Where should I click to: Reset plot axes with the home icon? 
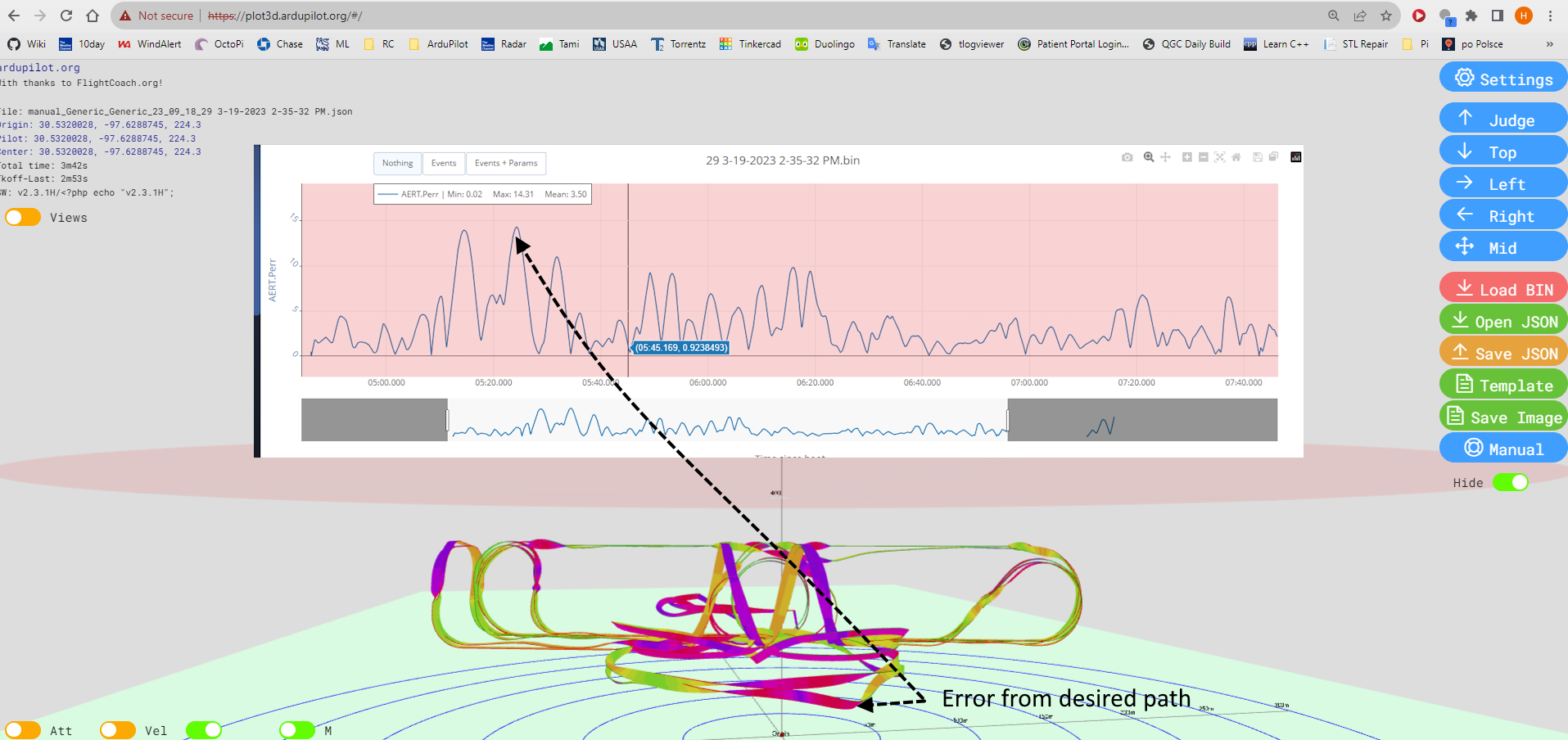[x=1236, y=157]
